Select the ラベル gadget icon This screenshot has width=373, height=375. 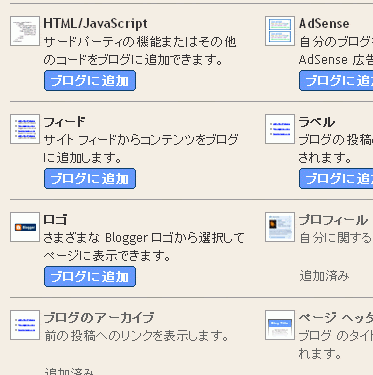coord(280,129)
